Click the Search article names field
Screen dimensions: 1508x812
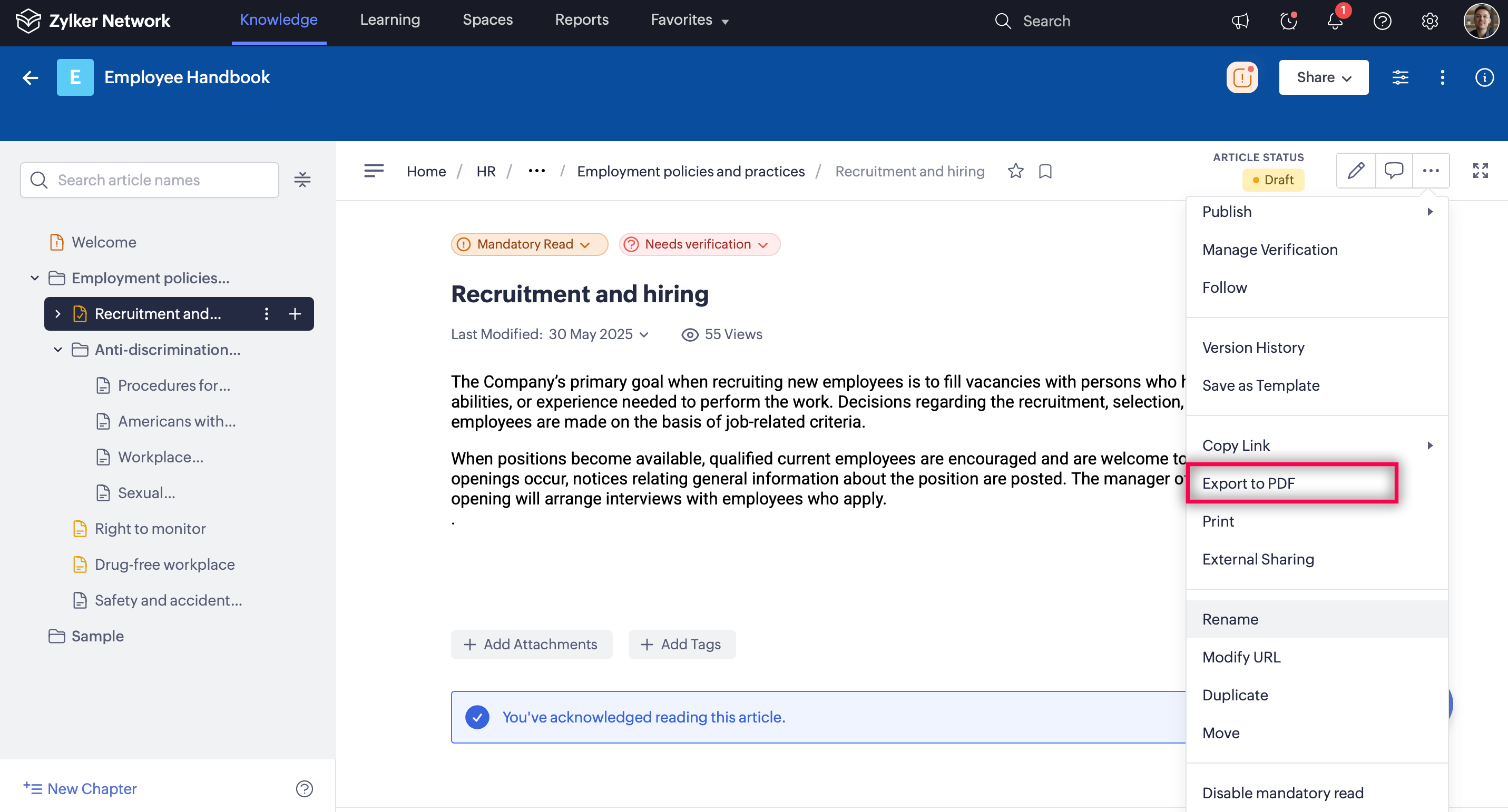[x=150, y=180]
